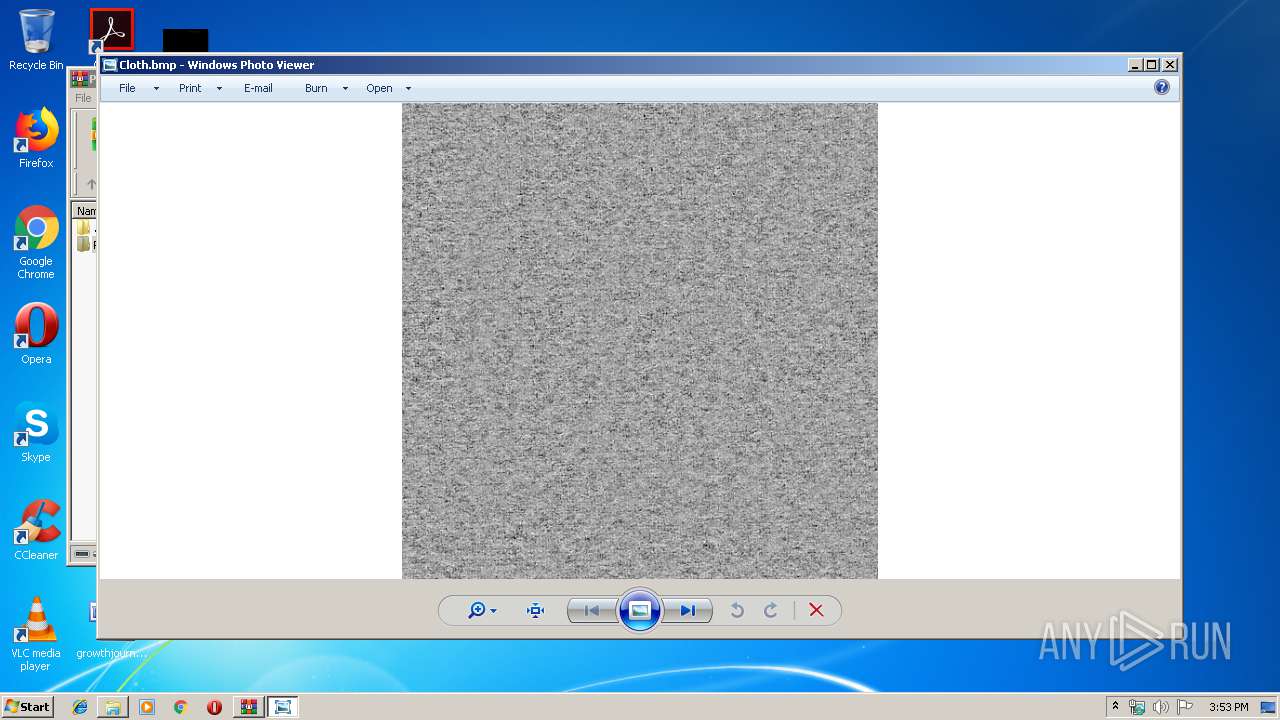The height and width of the screenshot is (720, 1280).
Task: Close the Photo Viewer window
Action: [x=1169, y=65]
